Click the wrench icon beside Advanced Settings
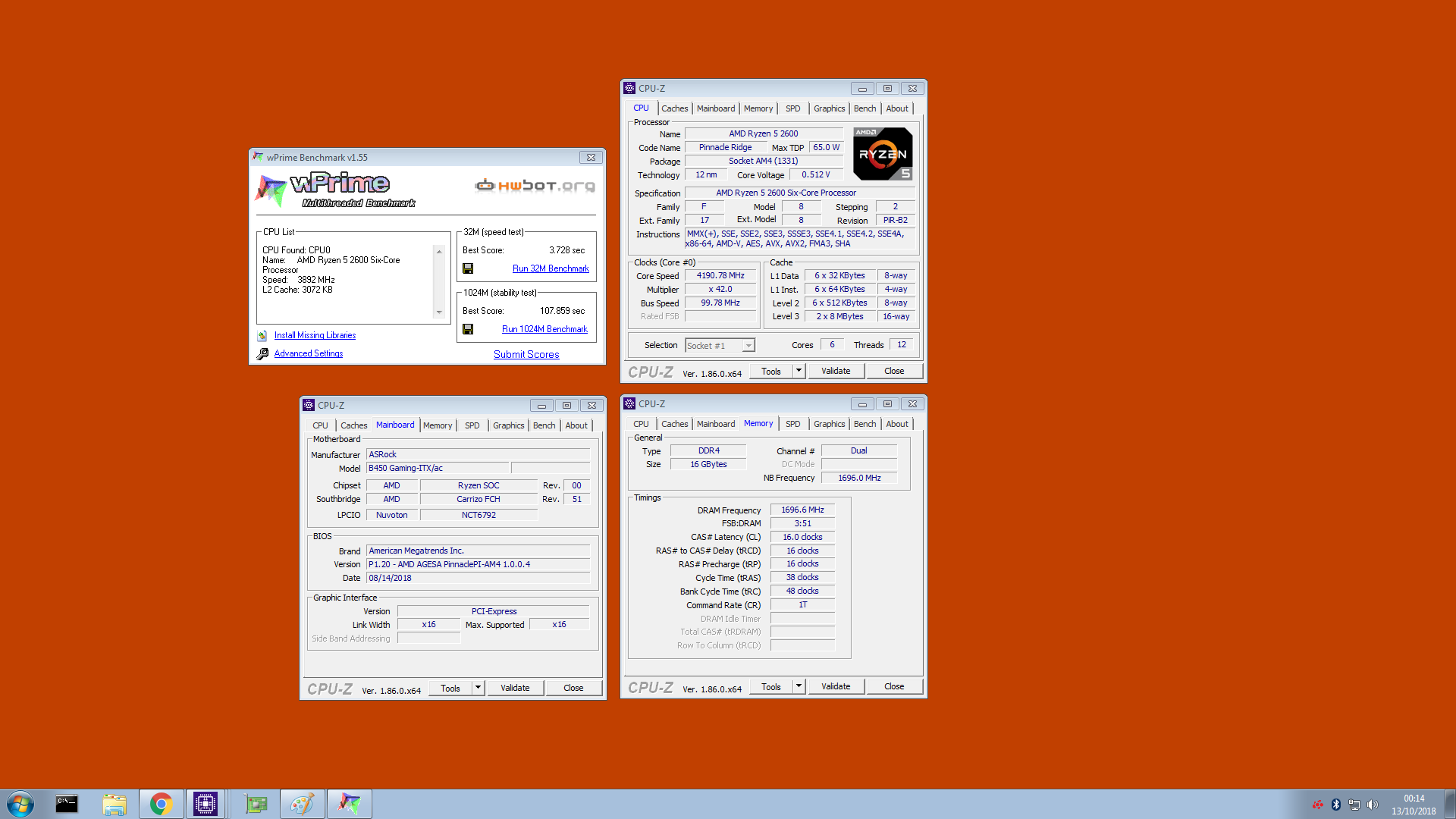1456x819 pixels. (262, 354)
